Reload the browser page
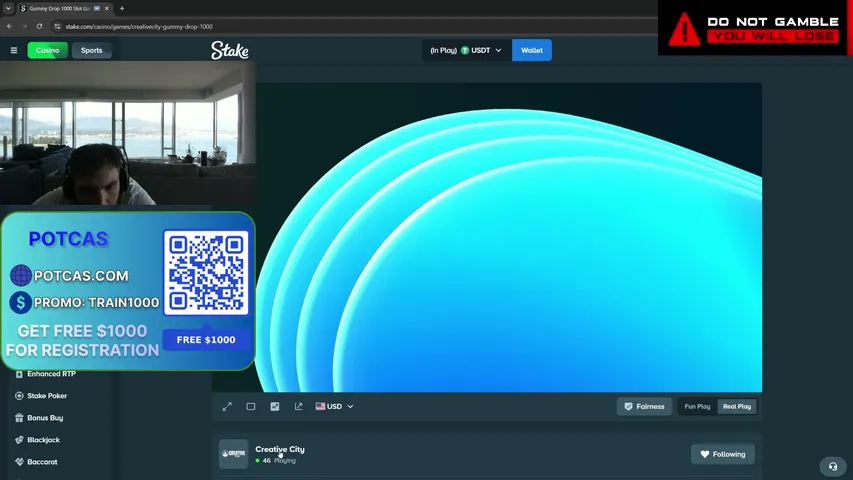 39,26
